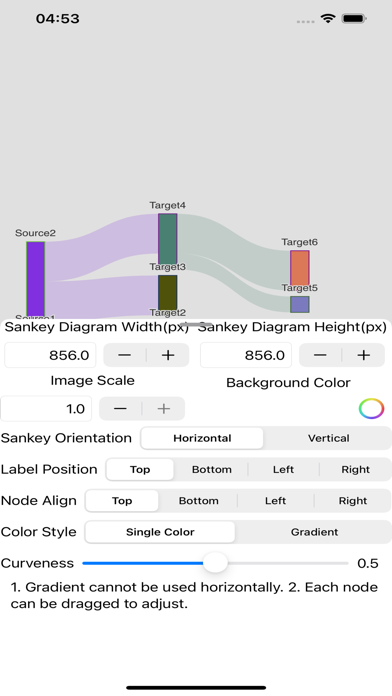Tap the Image Scale input field
The width and height of the screenshot is (392, 696).
point(46,408)
